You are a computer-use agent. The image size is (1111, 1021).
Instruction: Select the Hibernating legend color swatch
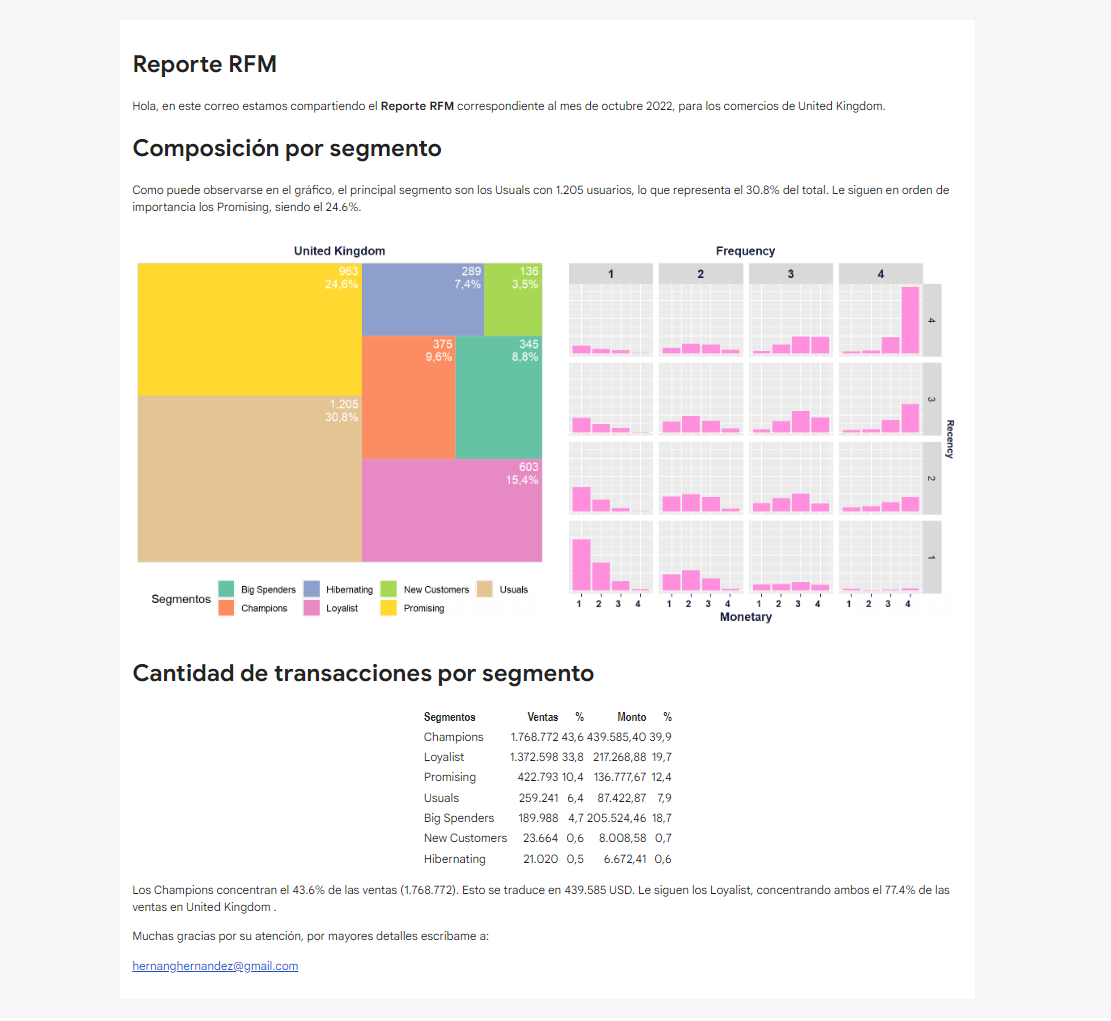click(312, 590)
